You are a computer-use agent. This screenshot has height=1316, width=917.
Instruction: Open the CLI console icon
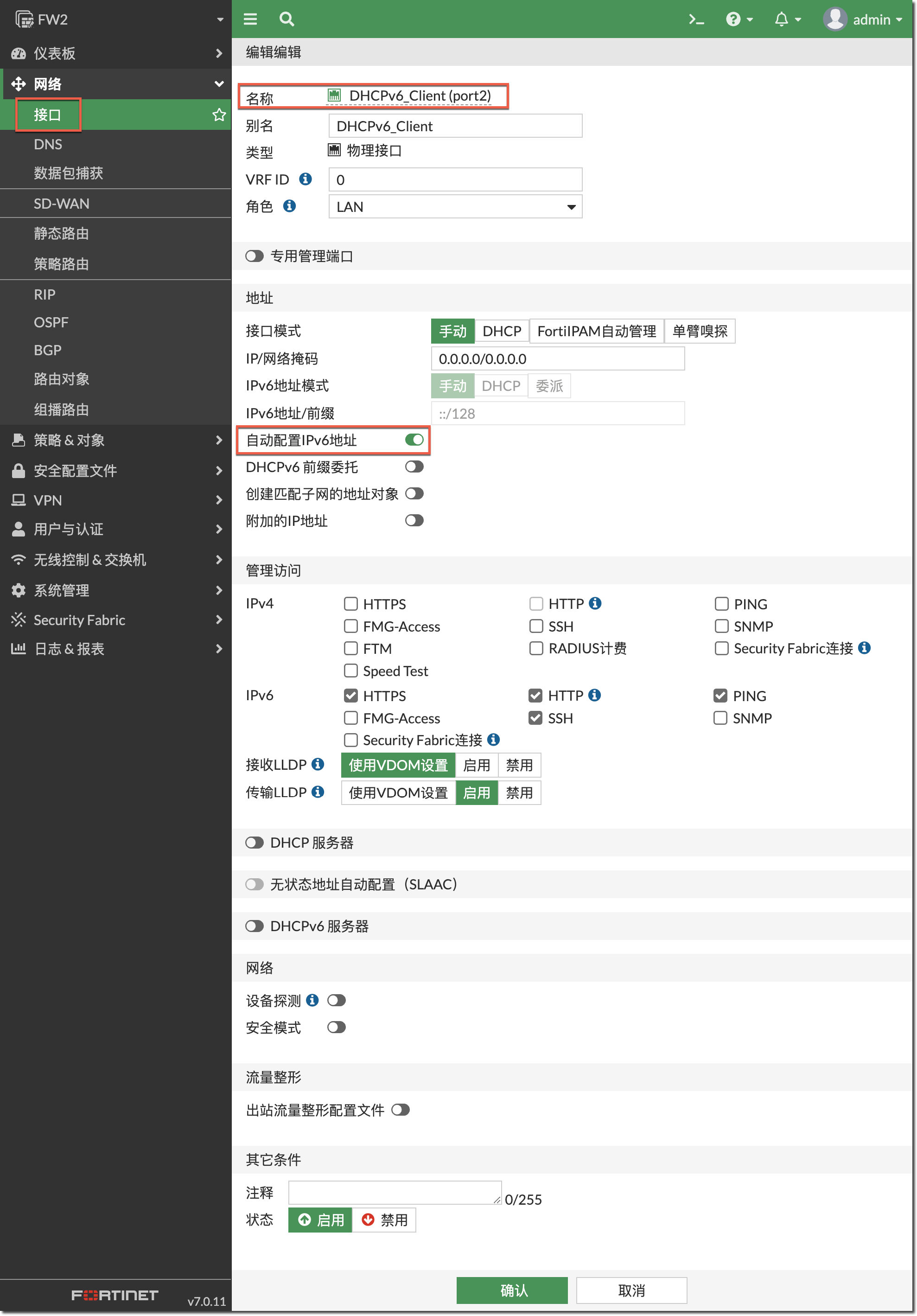pyautogui.click(x=696, y=19)
